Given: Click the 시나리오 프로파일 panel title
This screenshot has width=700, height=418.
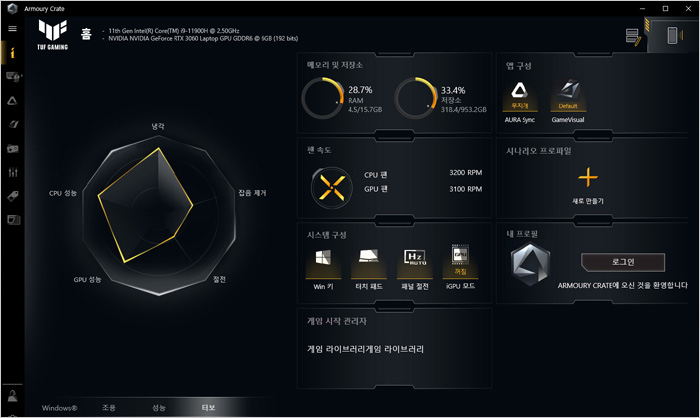Looking at the screenshot, I should 538,151.
